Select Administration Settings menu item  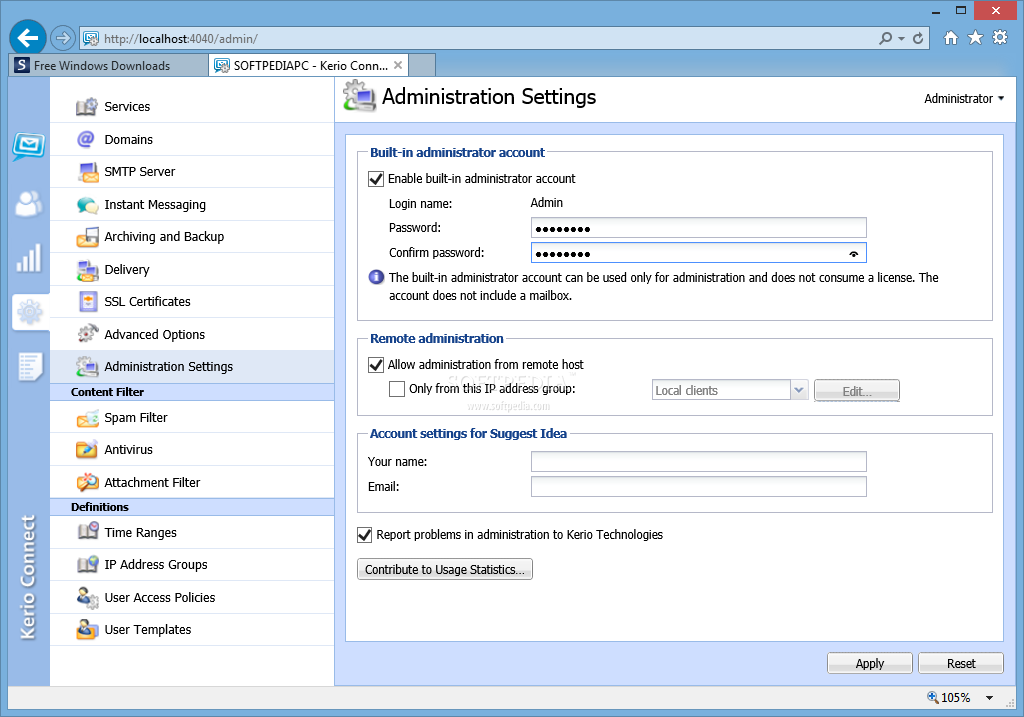(x=192, y=367)
